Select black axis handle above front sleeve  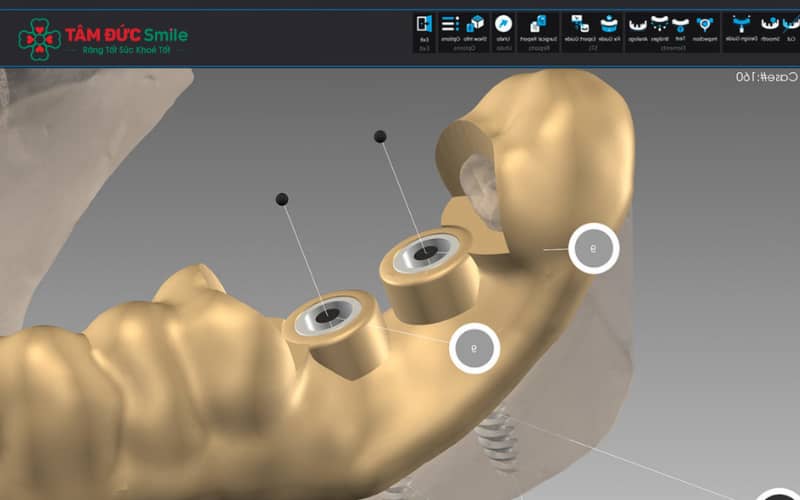282,199
